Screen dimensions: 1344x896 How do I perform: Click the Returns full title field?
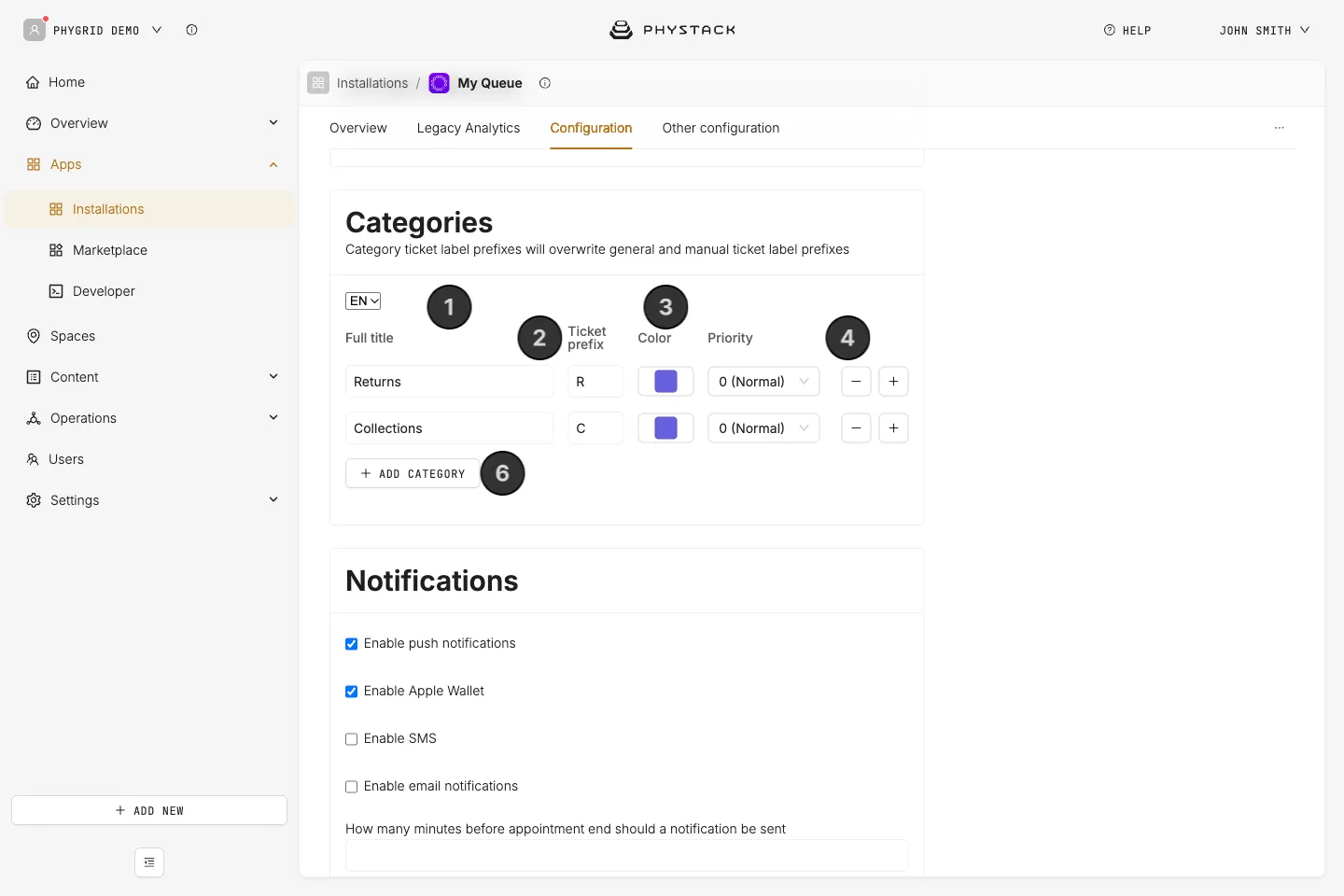(450, 382)
